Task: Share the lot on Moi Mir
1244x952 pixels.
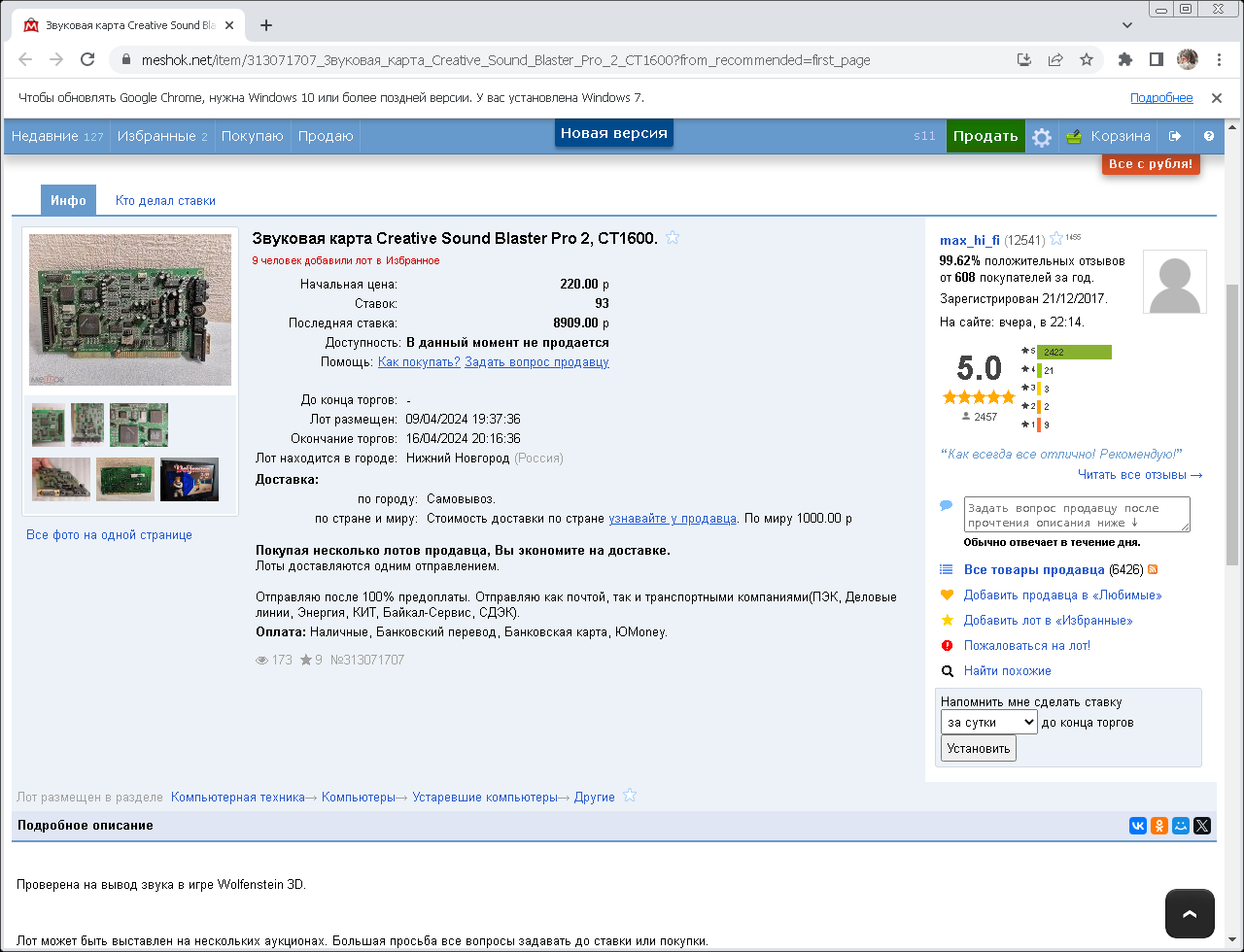Action: pos(1181,826)
